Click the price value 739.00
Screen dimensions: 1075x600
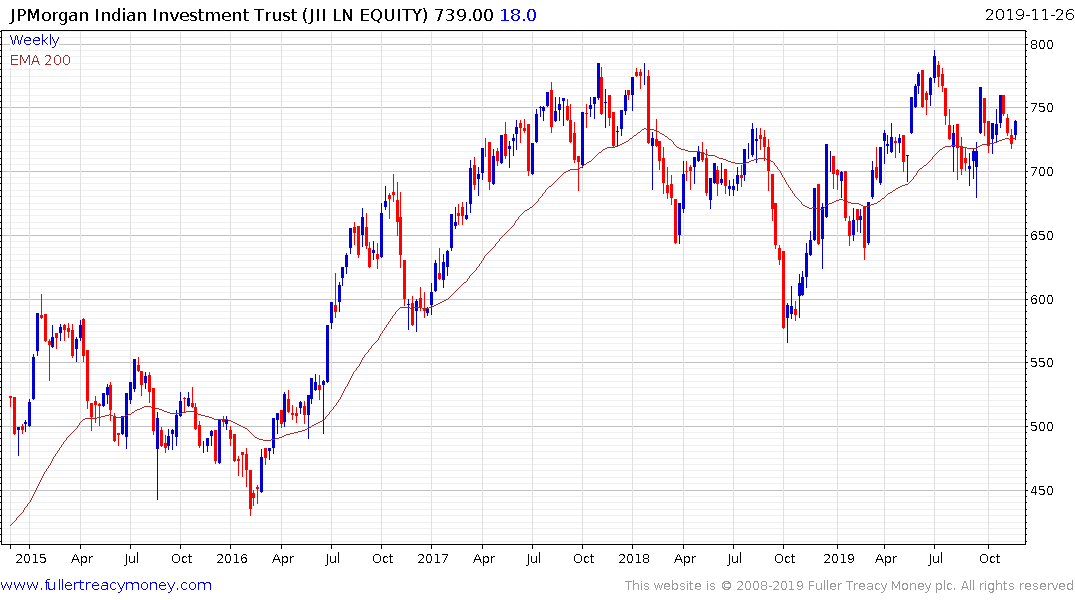pos(463,15)
